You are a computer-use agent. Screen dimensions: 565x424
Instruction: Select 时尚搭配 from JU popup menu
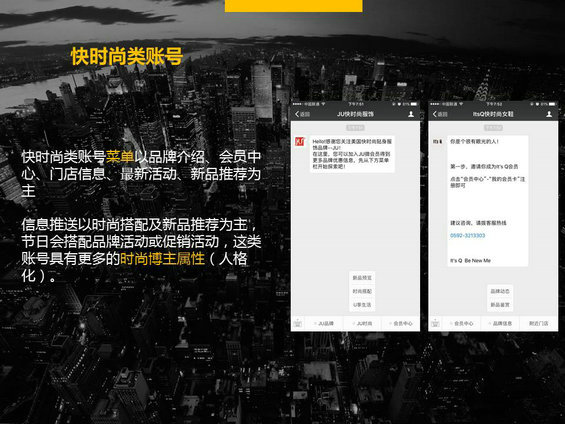[x=362, y=291]
